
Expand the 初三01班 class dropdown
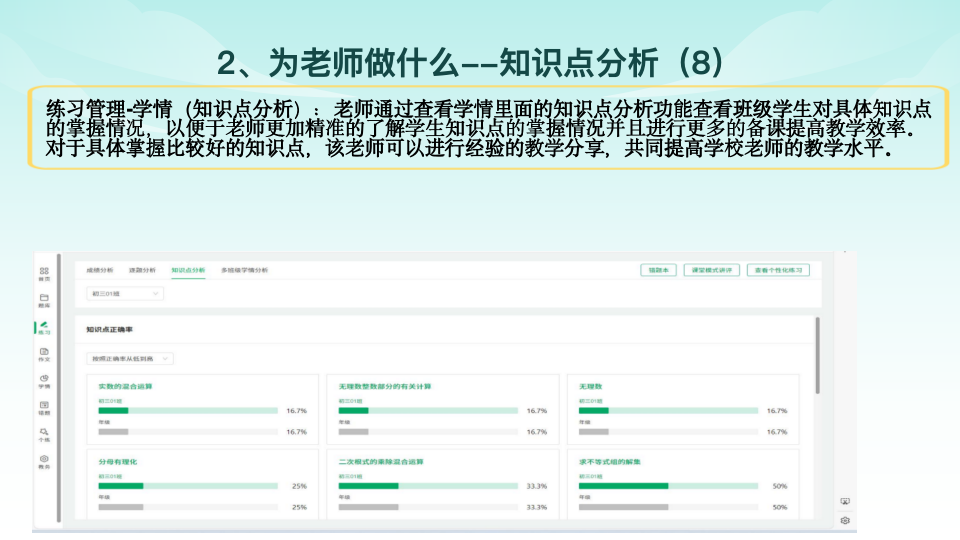(x=126, y=294)
